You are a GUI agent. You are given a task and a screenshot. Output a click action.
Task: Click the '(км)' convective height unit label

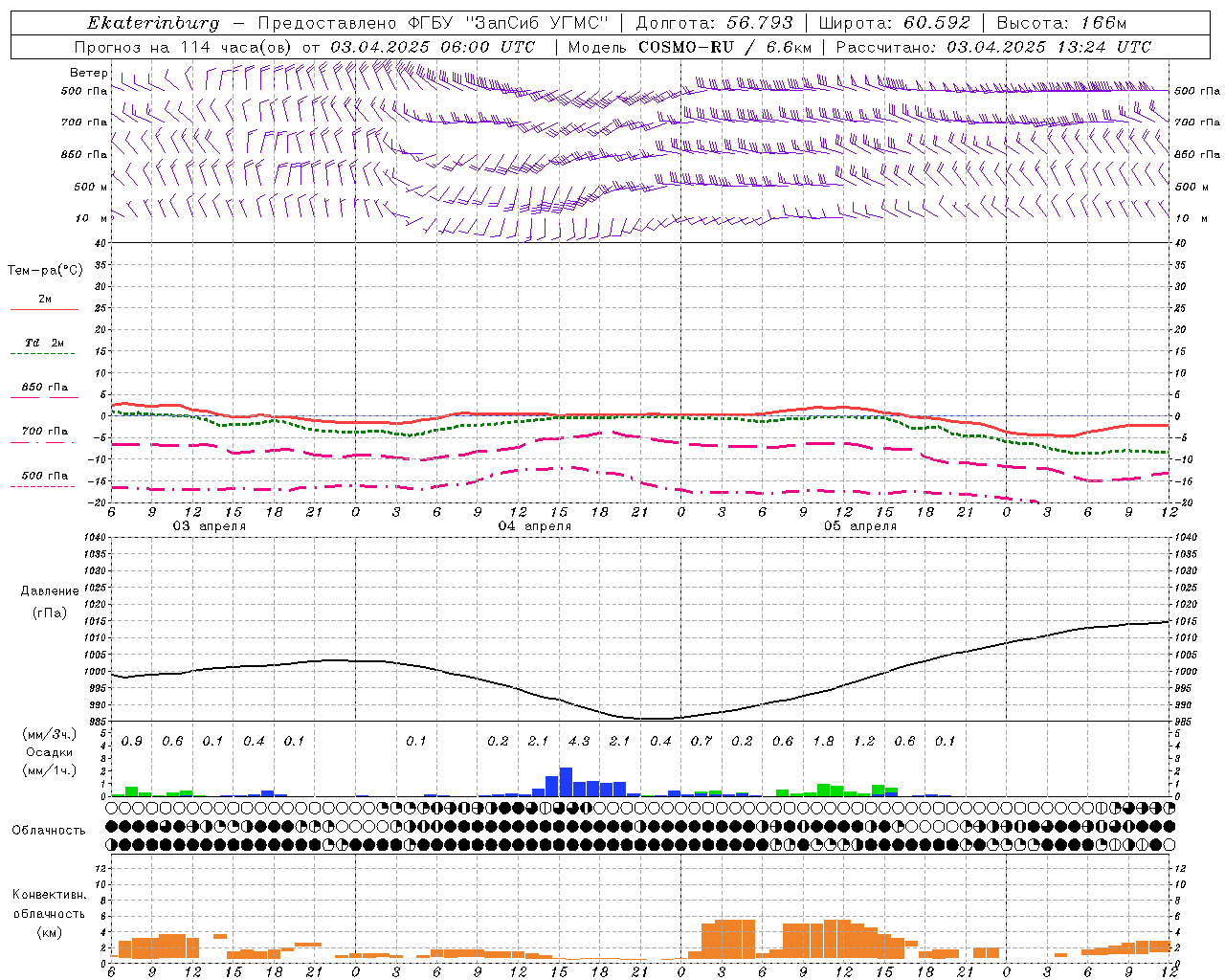point(49,933)
